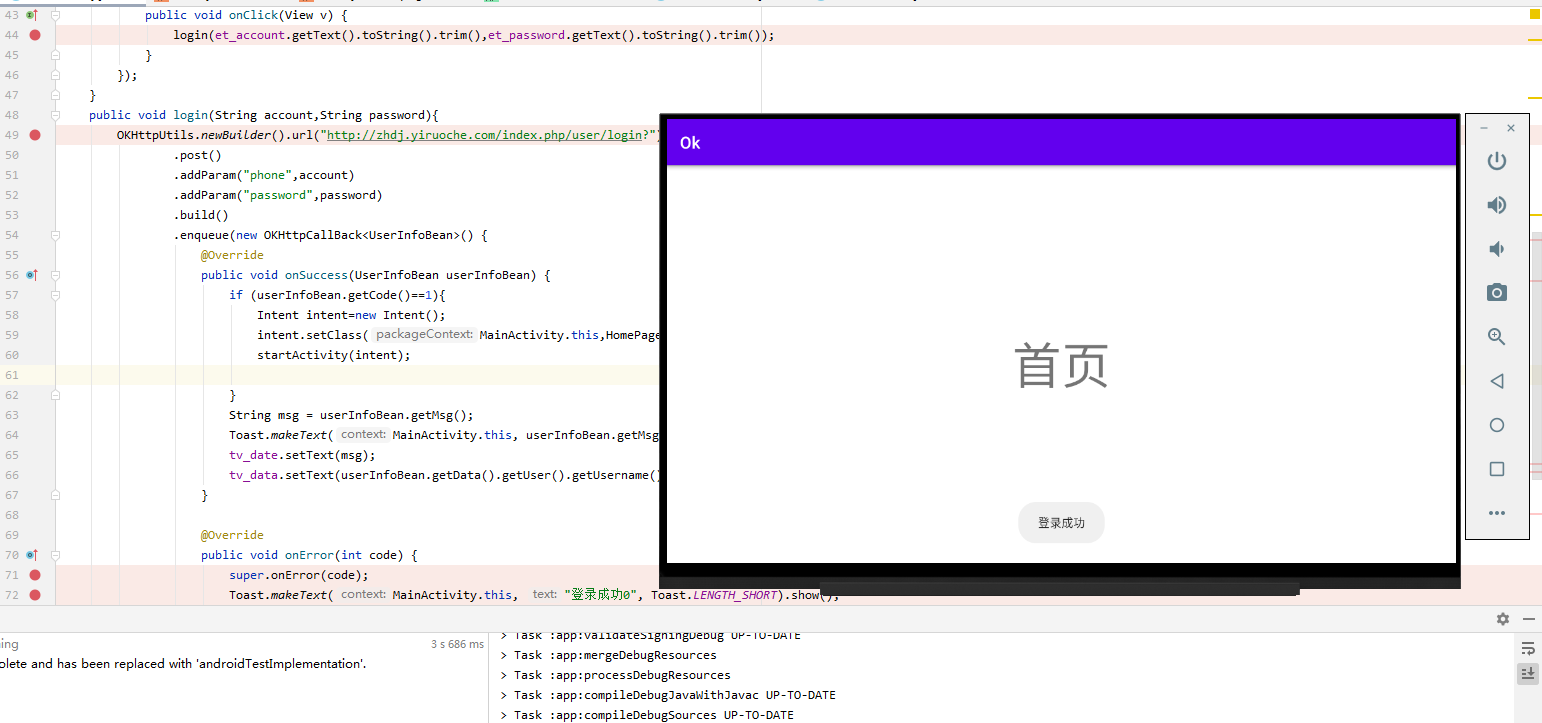This screenshot has height=723, width=1542.
Task: Select the compileDebugJavaWithJavac task line
Action: (668, 695)
